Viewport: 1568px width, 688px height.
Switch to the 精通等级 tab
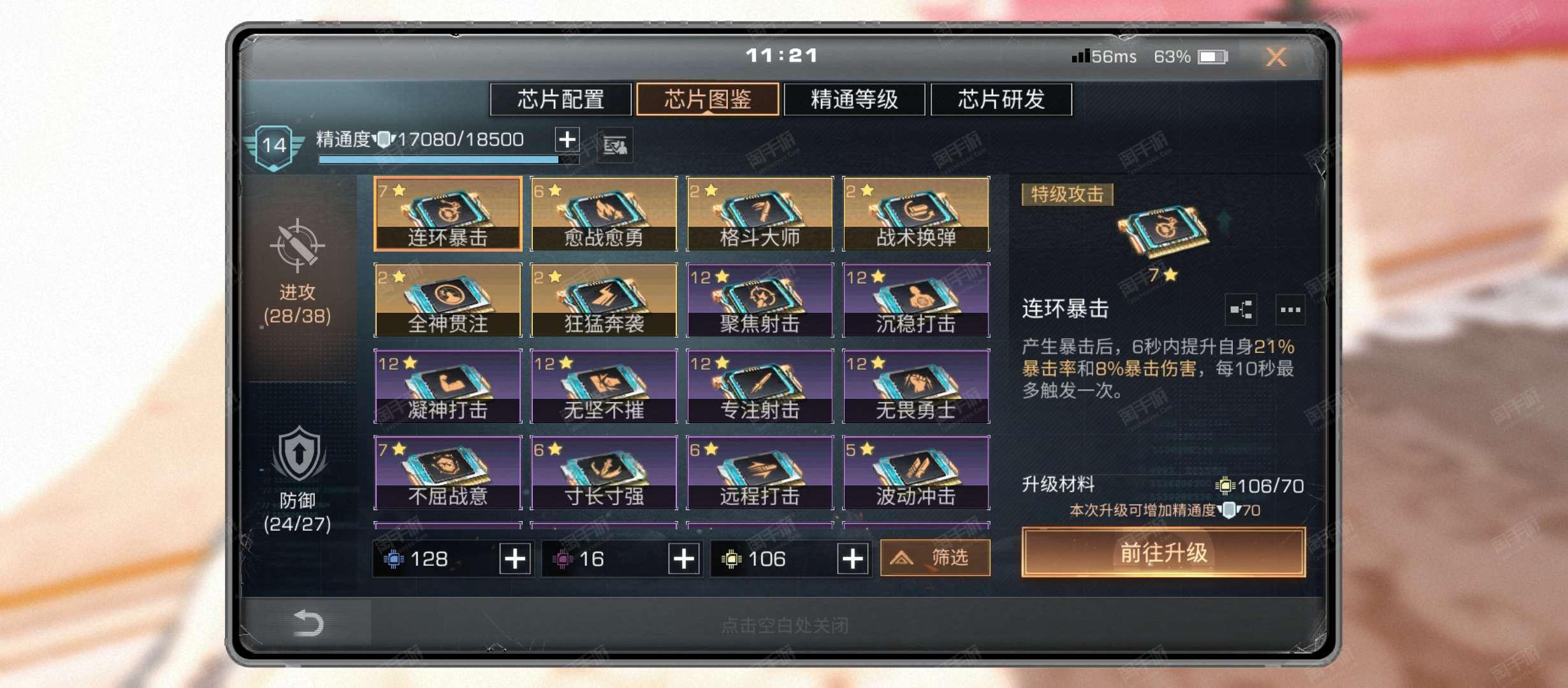[854, 99]
